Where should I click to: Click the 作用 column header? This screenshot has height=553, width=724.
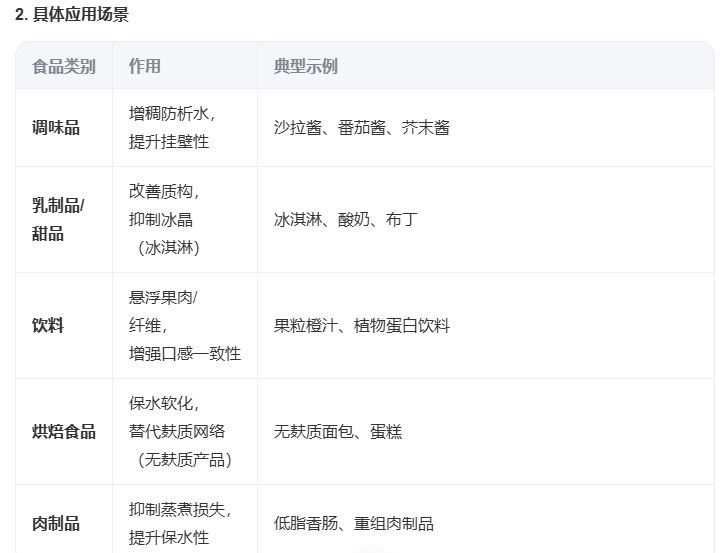145,66
